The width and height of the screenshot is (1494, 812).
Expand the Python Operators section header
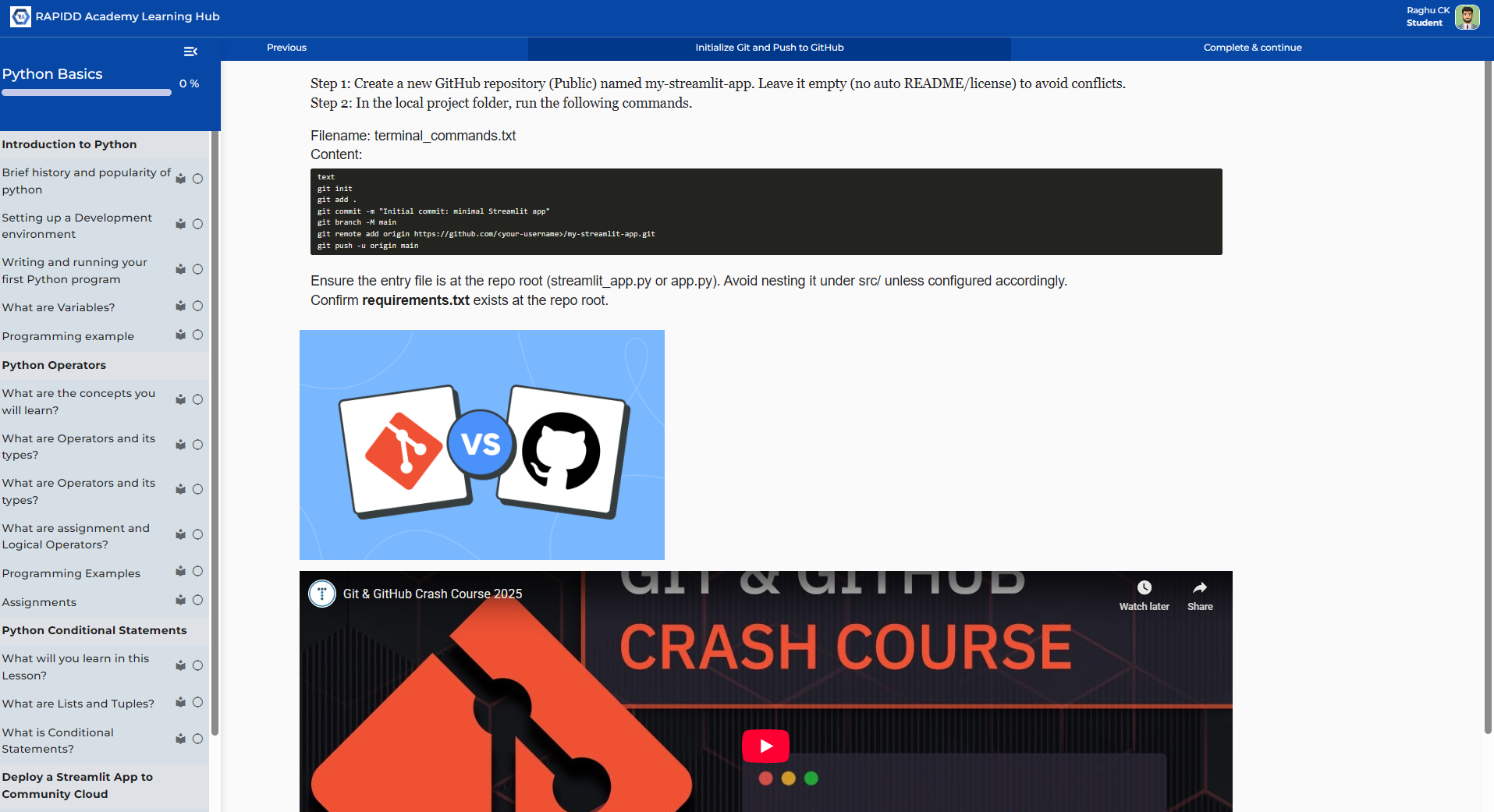(x=54, y=365)
